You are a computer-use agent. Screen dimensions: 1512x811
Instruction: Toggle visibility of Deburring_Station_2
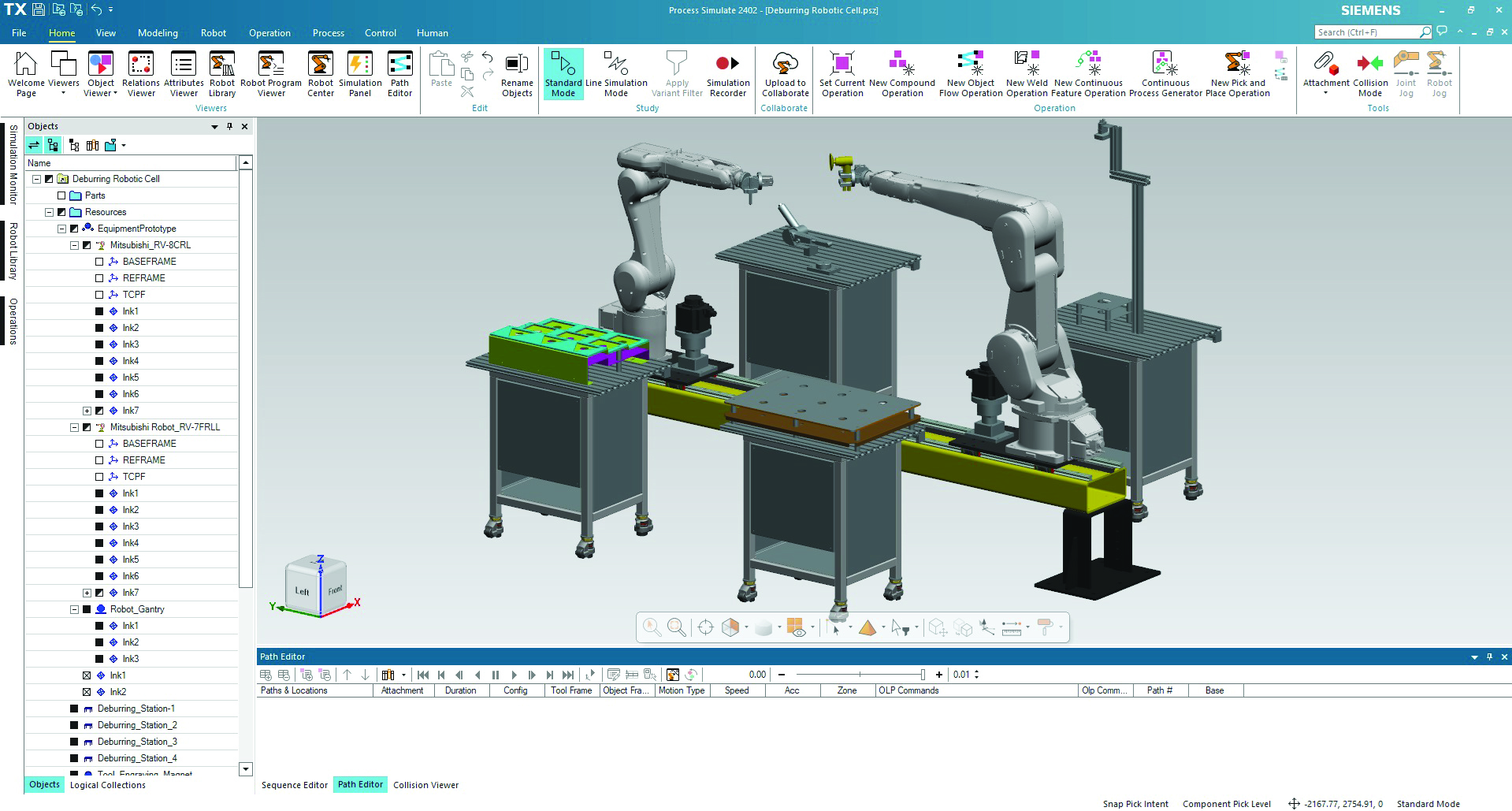click(x=74, y=725)
